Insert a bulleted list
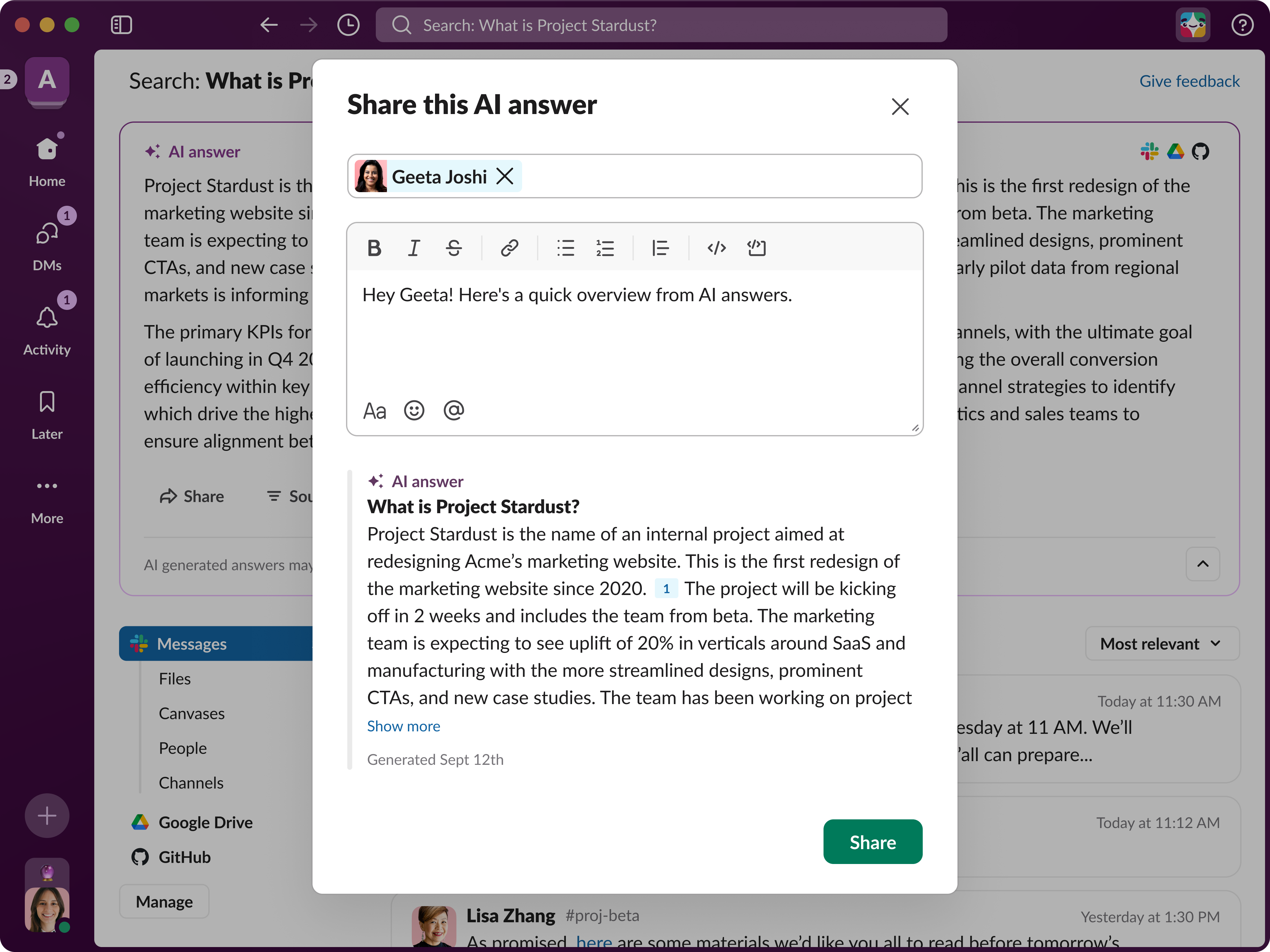This screenshot has height=952, width=1270. tap(565, 248)
